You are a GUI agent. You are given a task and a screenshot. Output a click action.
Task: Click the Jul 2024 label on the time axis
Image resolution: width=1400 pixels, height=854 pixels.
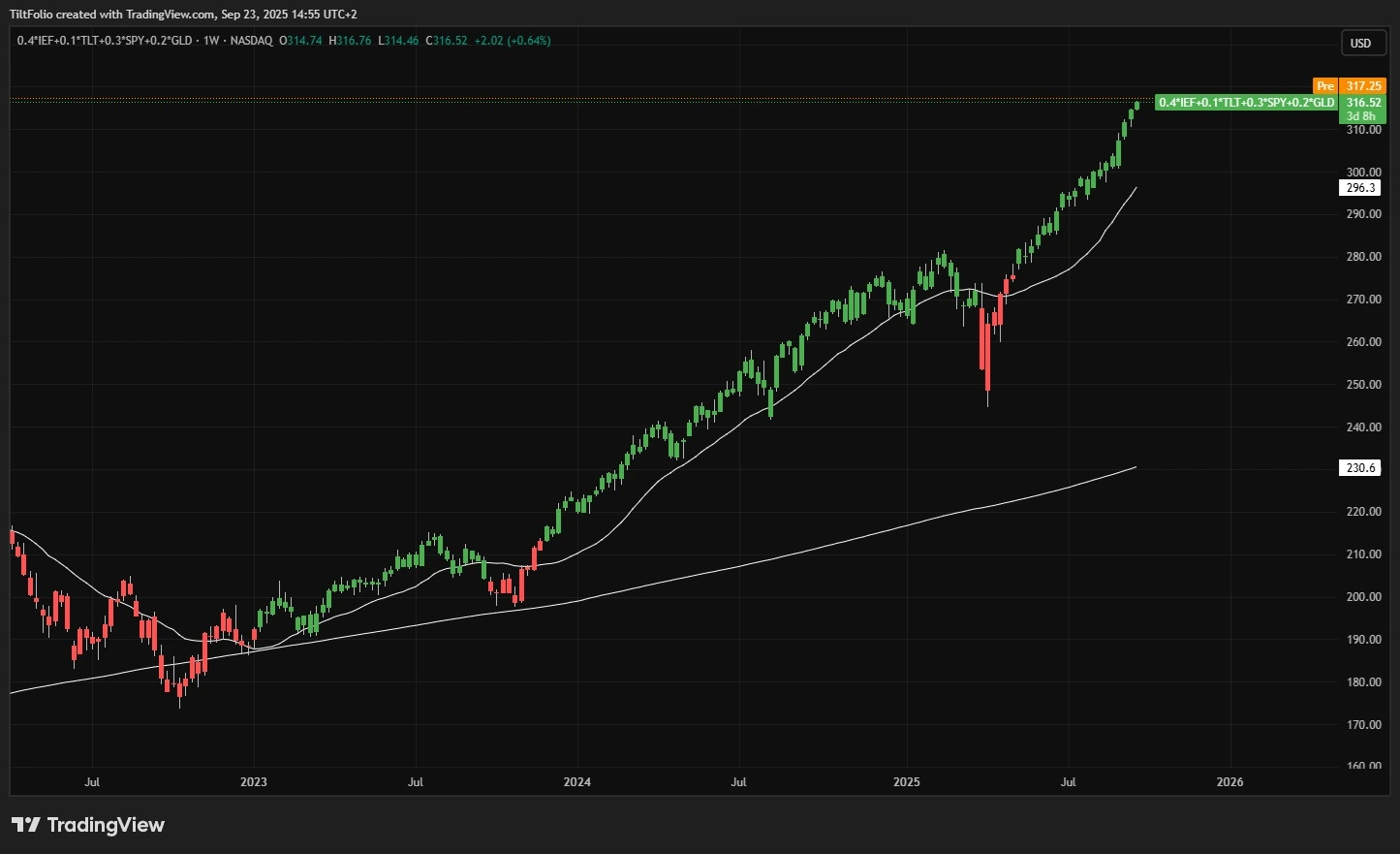(x=738, y=781)
